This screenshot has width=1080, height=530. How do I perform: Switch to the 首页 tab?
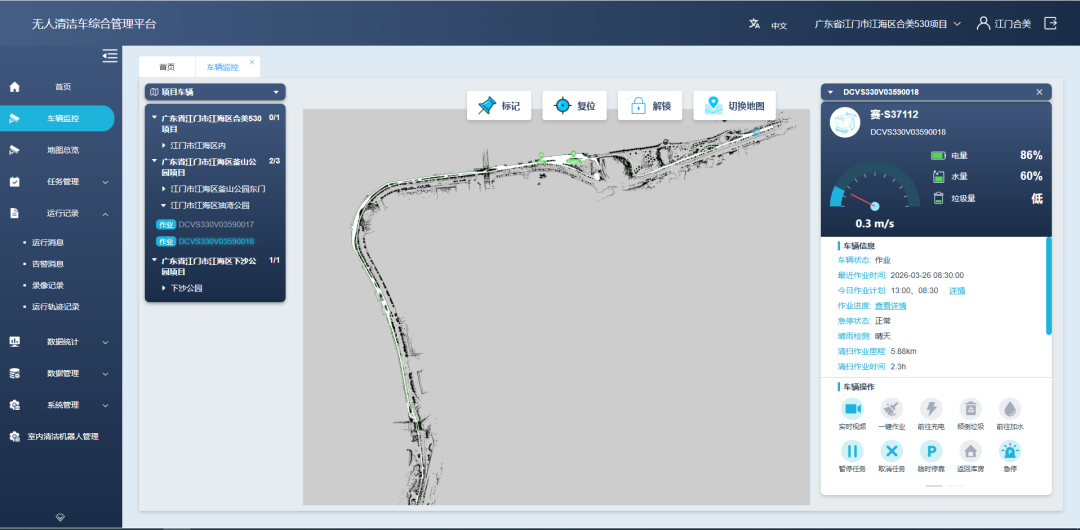pos(166,67)
